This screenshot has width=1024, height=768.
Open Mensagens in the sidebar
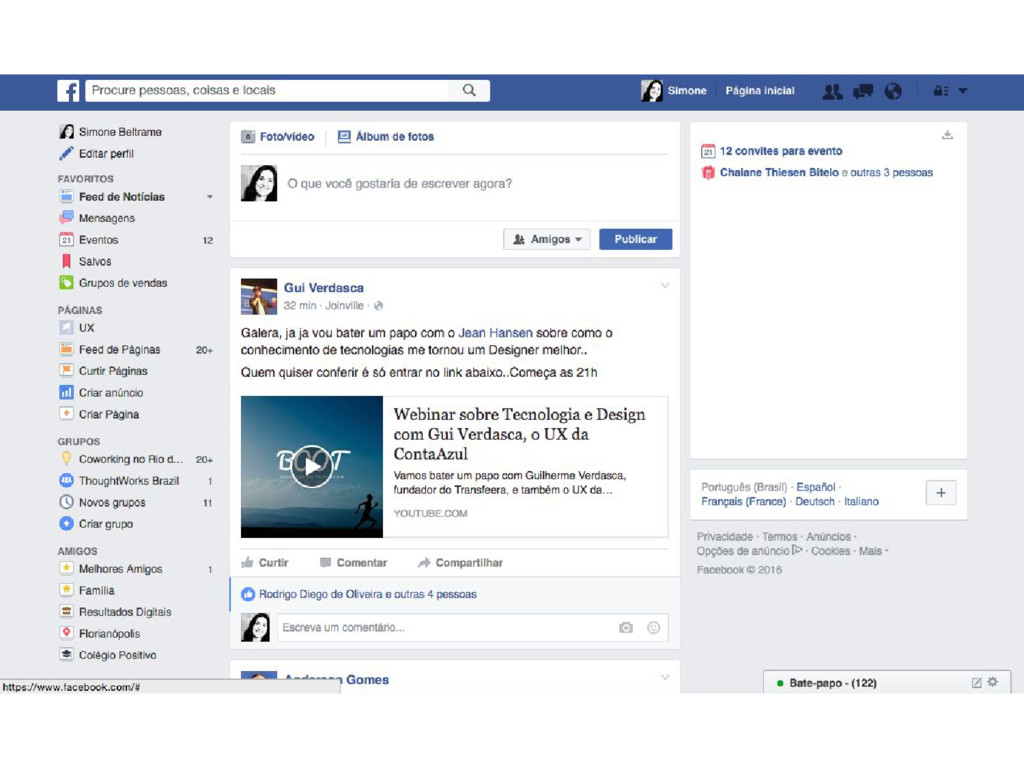(x=106, y=218)
